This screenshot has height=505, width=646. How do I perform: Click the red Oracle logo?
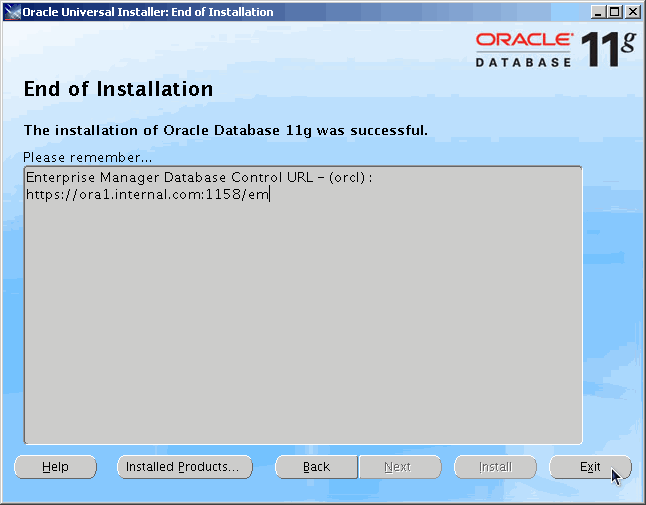pos(523,40)
